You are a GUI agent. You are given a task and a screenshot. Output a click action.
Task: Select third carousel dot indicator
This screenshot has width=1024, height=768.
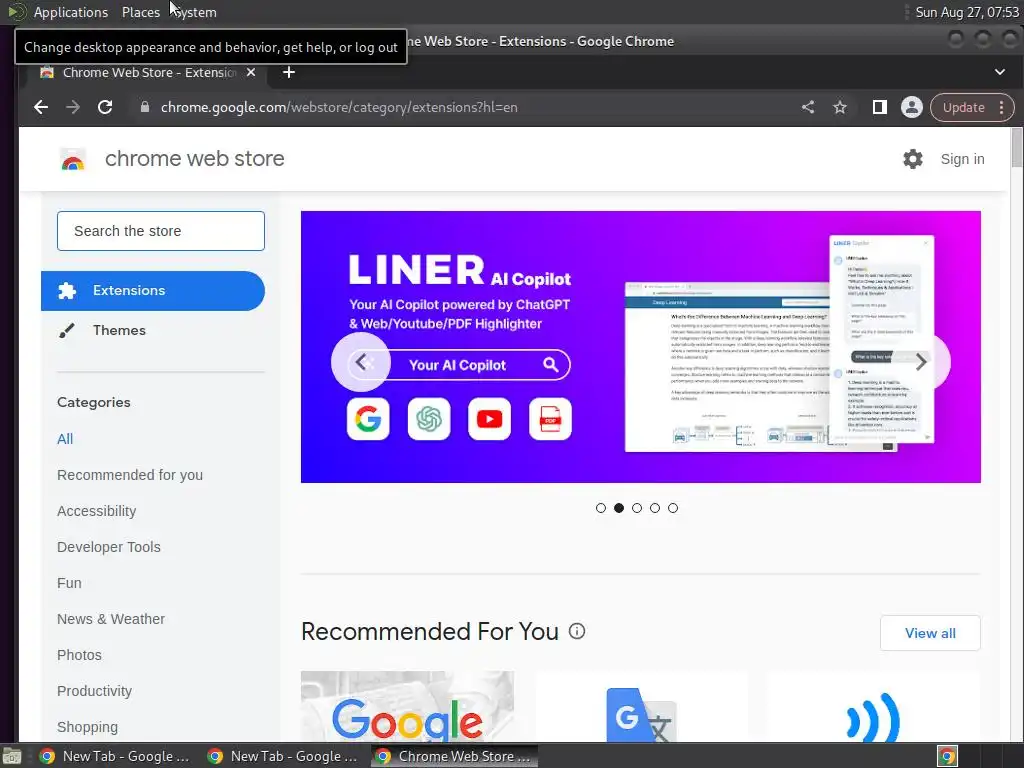click(x=637, y=508)
